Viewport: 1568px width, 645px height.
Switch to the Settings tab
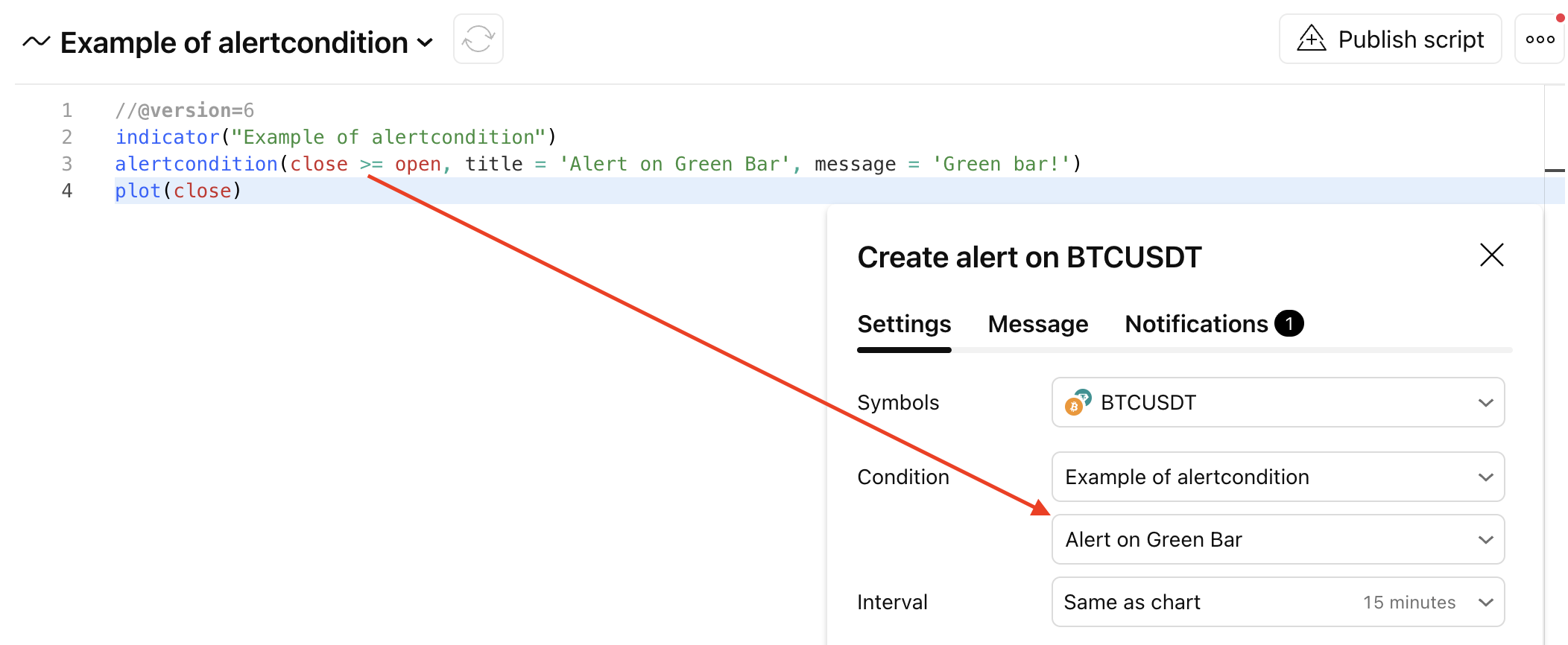pyautogui.click(x=904, y=324)
